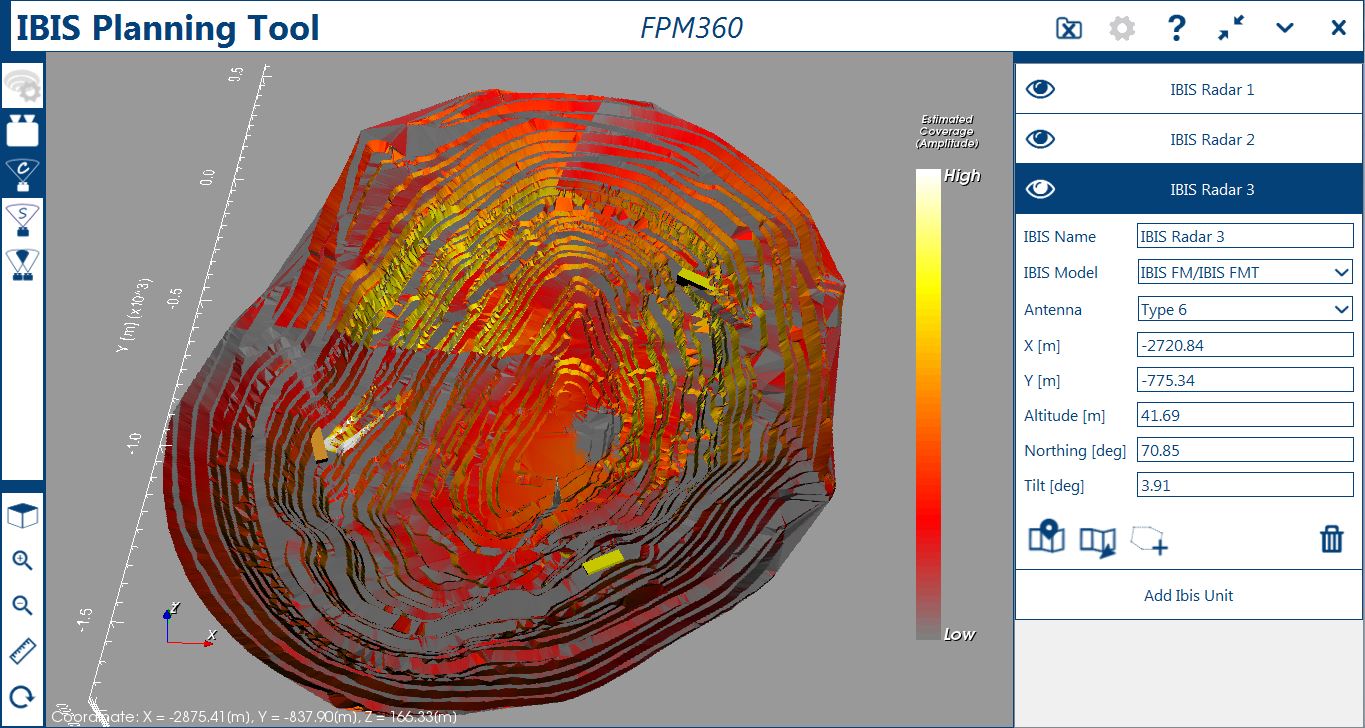Expand the title bar chevron menu
Image resolution: width=1365 pixels, height=728 pixels.
pos(1285,28)
